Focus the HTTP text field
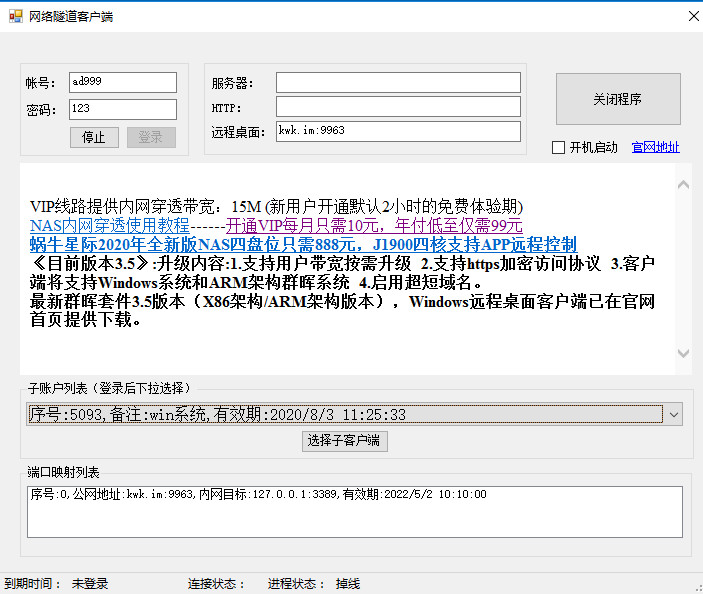The height and width of the screenshot is (594, 703). coord(398,107)
